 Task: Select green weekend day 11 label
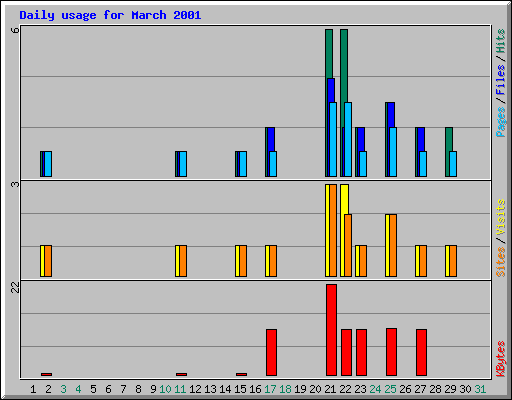(180, 389)
